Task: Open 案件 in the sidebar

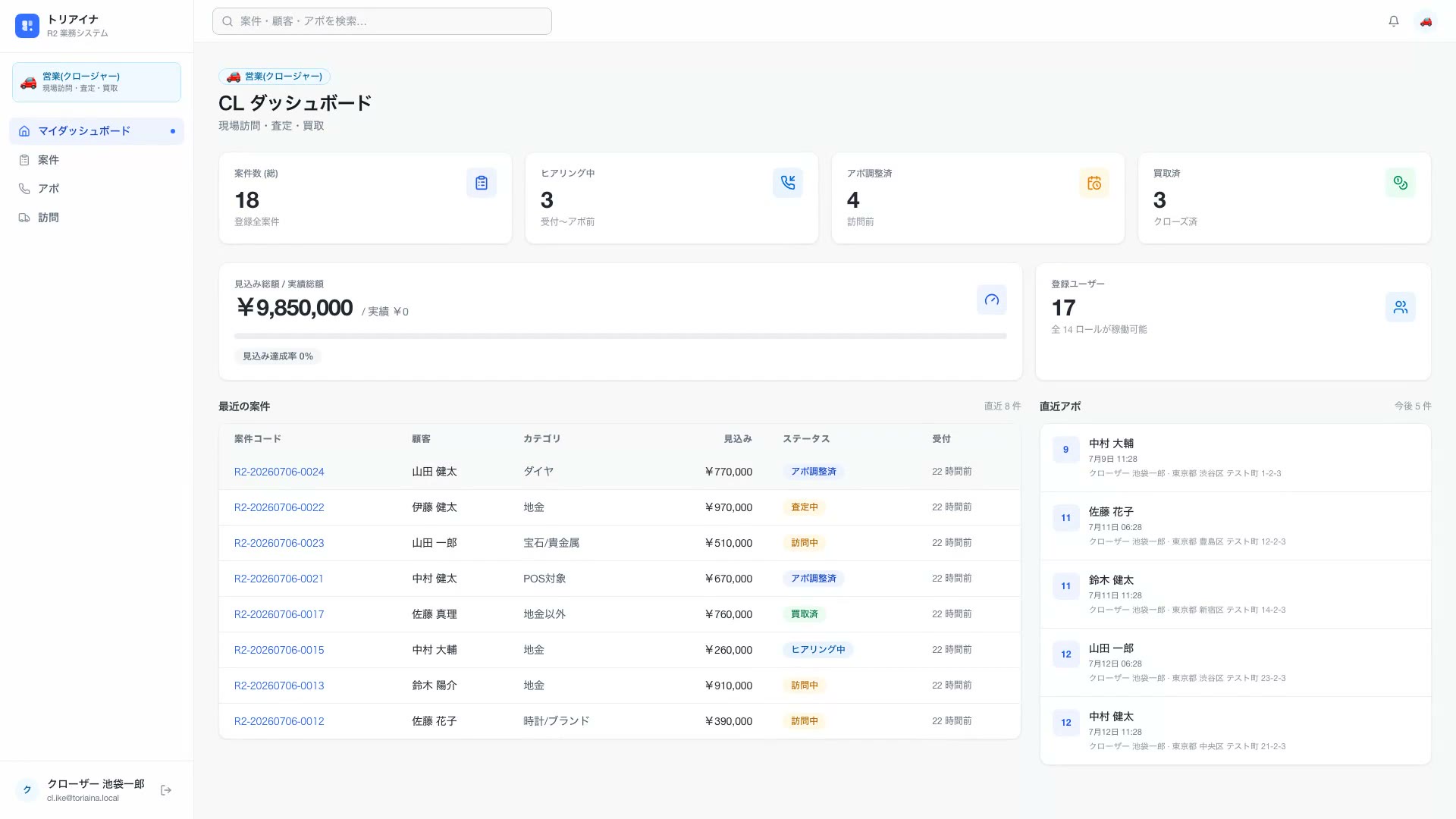Action: (x=96, y=160)
